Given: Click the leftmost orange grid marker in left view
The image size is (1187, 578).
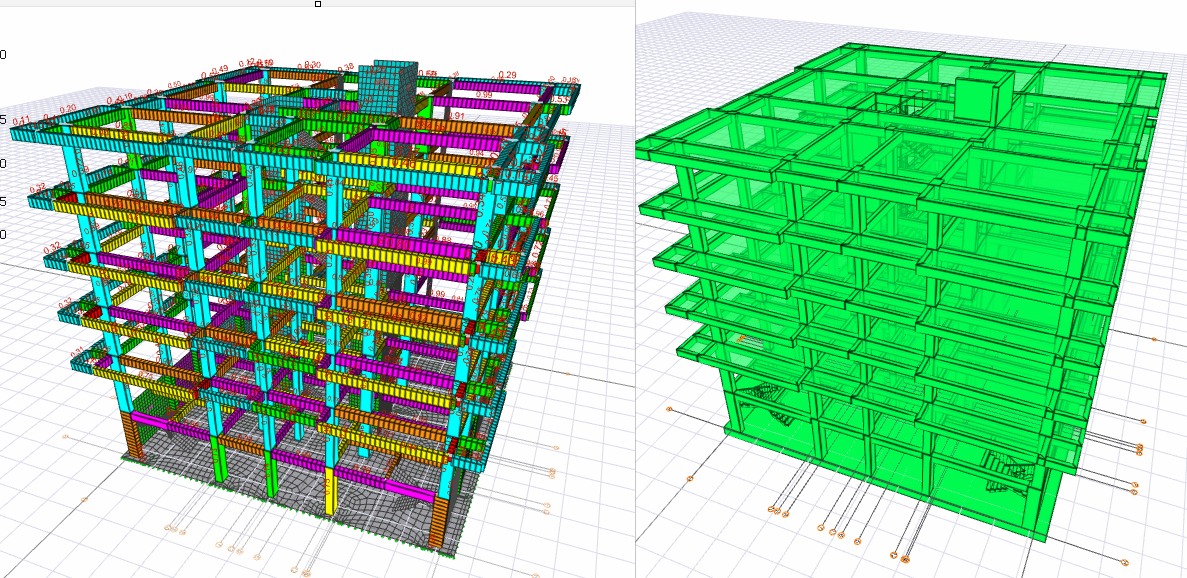Looking at the screenshot, I should point(66,437).
